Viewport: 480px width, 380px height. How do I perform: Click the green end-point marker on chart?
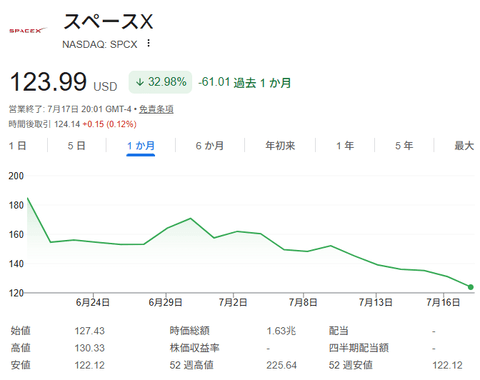pyautogui.click(x=470, y=287)
